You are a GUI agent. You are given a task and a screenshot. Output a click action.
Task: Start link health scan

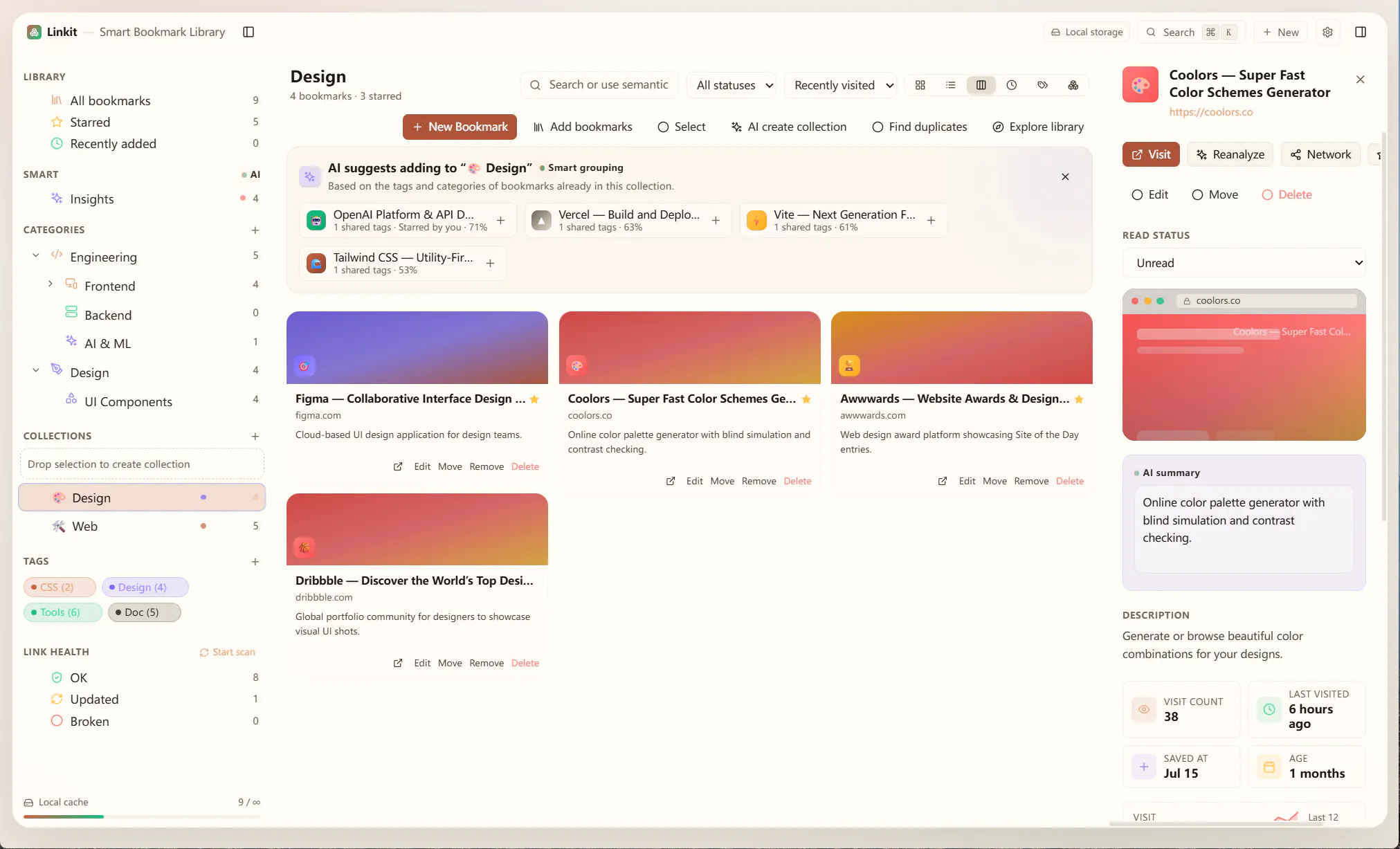(x=227, y=652)
